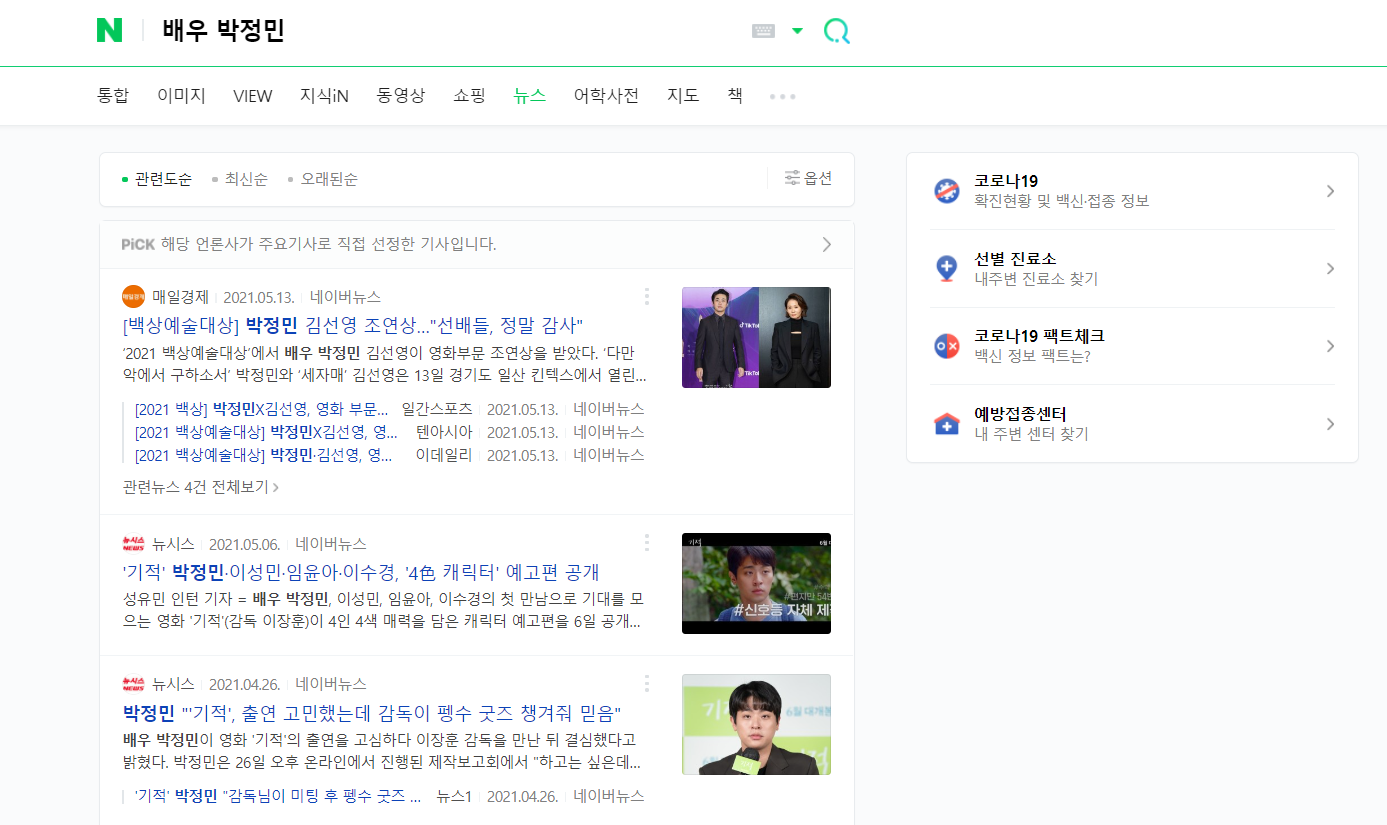Go to the 어학사전 tab
The image size is (1387, 825).
click(606, 96)
